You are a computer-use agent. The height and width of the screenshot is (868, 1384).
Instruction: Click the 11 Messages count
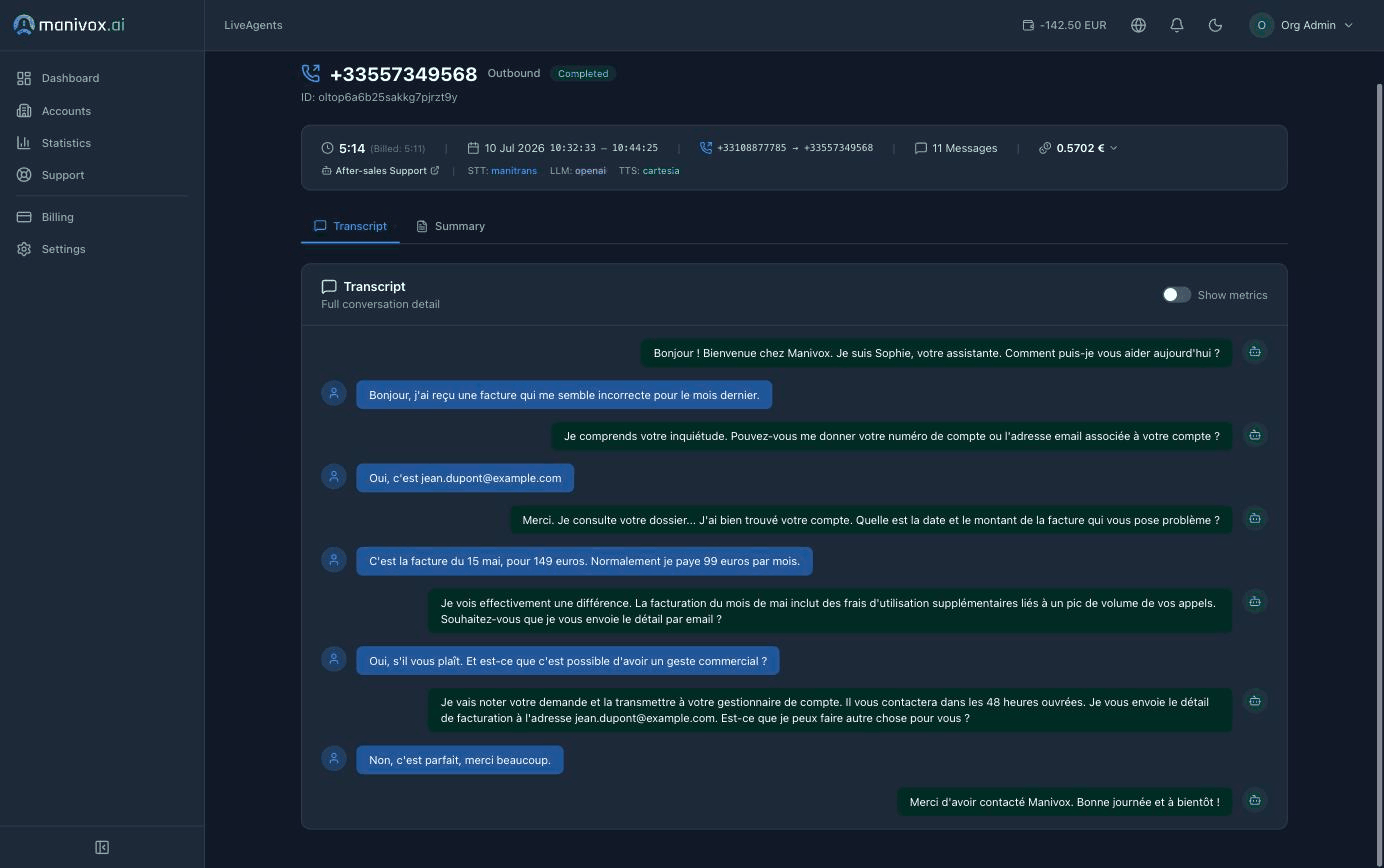(x=964, y=148)
